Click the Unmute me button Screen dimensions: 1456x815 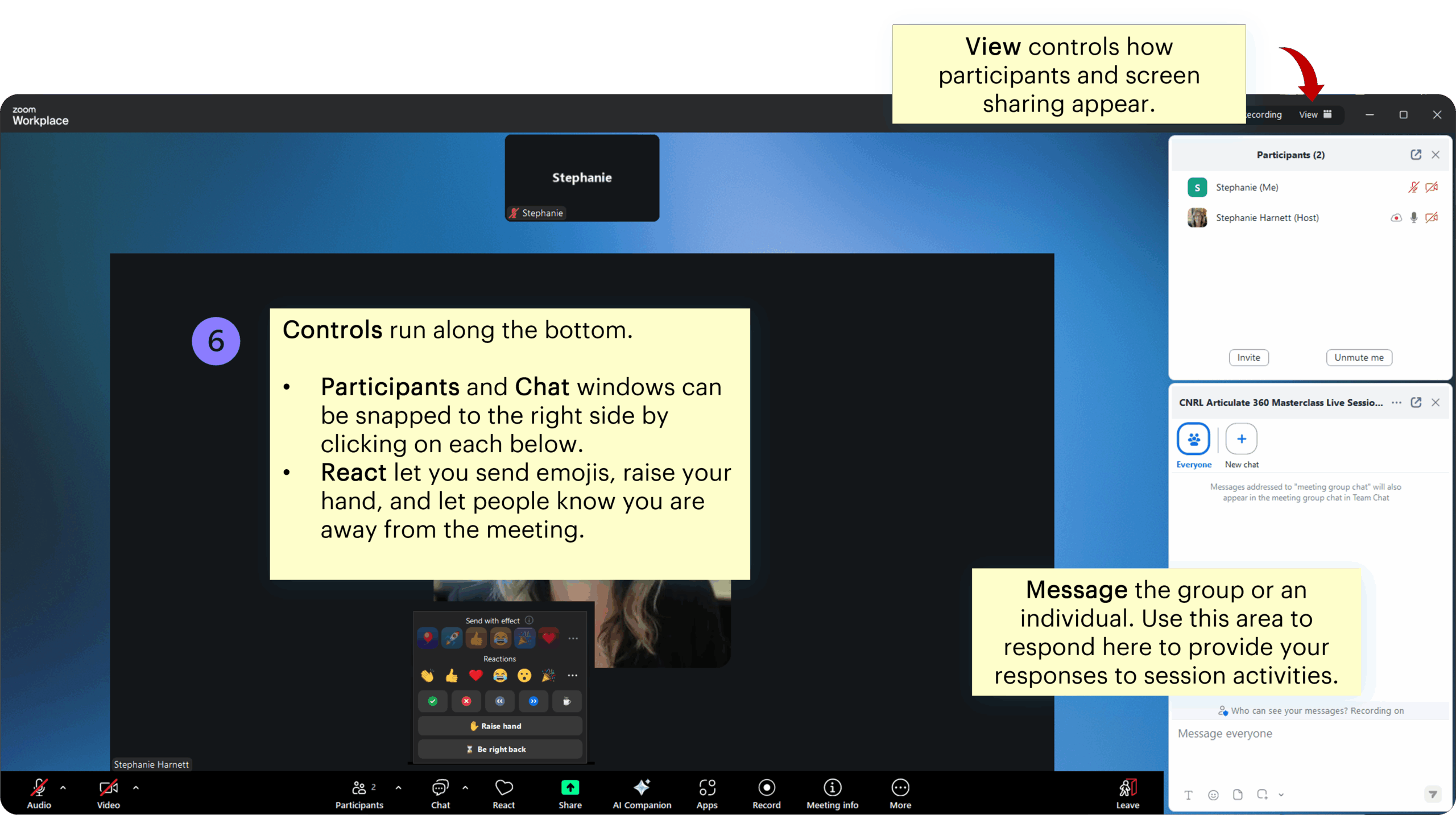pos(1359,357)
